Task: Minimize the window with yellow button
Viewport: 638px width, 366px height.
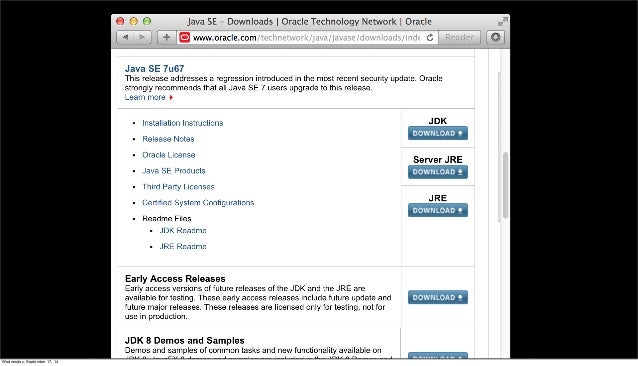Action: pyautogui.click(x=133, y=21)
